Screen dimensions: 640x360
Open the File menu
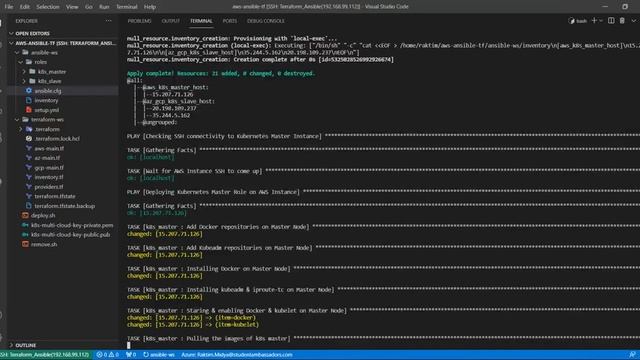(x=9, y=7)
